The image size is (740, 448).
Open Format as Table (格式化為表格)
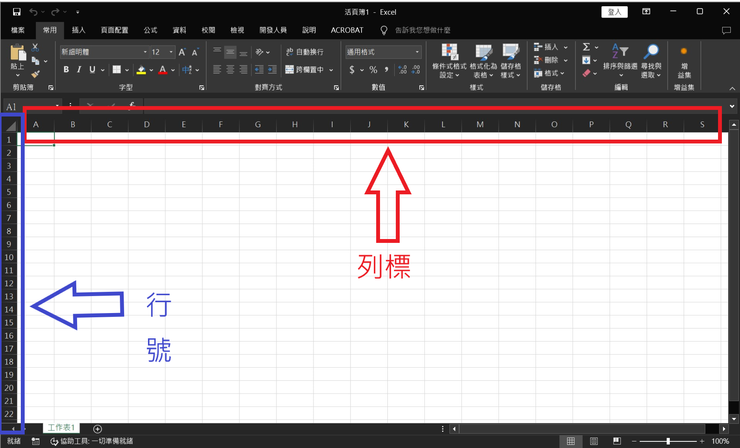[483, 61]
